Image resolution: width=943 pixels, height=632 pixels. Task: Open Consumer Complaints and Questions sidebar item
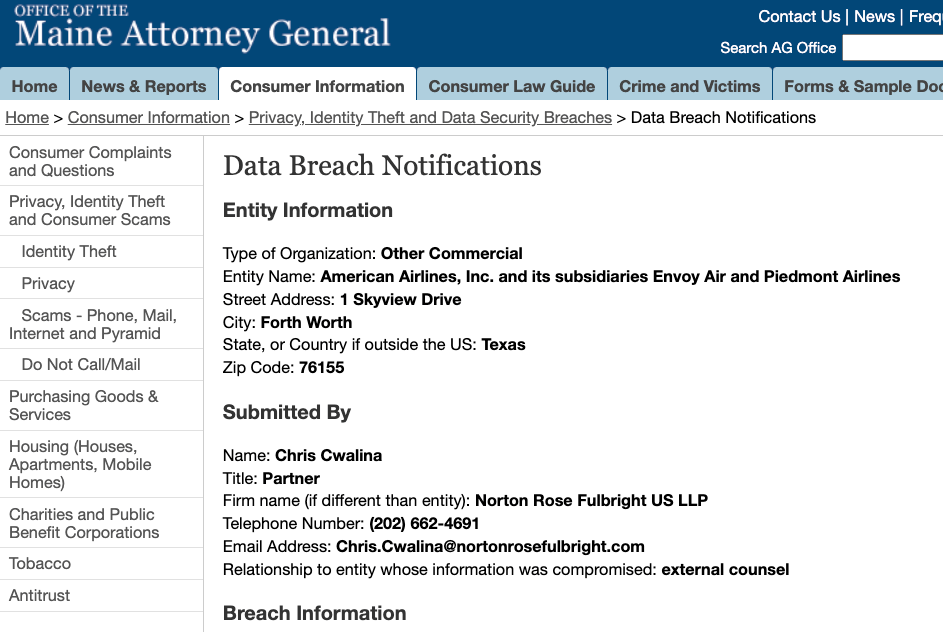click(x=90, y=161)
